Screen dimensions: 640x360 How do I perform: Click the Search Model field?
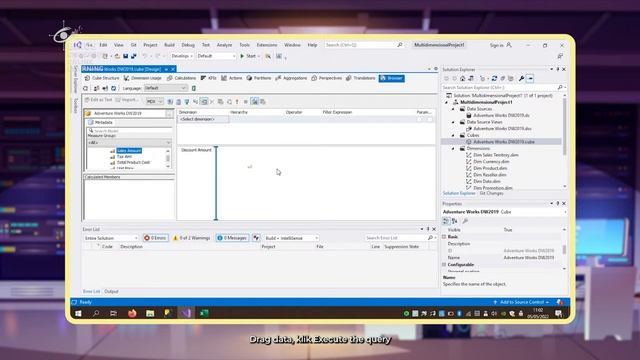[x=129, y=131]
